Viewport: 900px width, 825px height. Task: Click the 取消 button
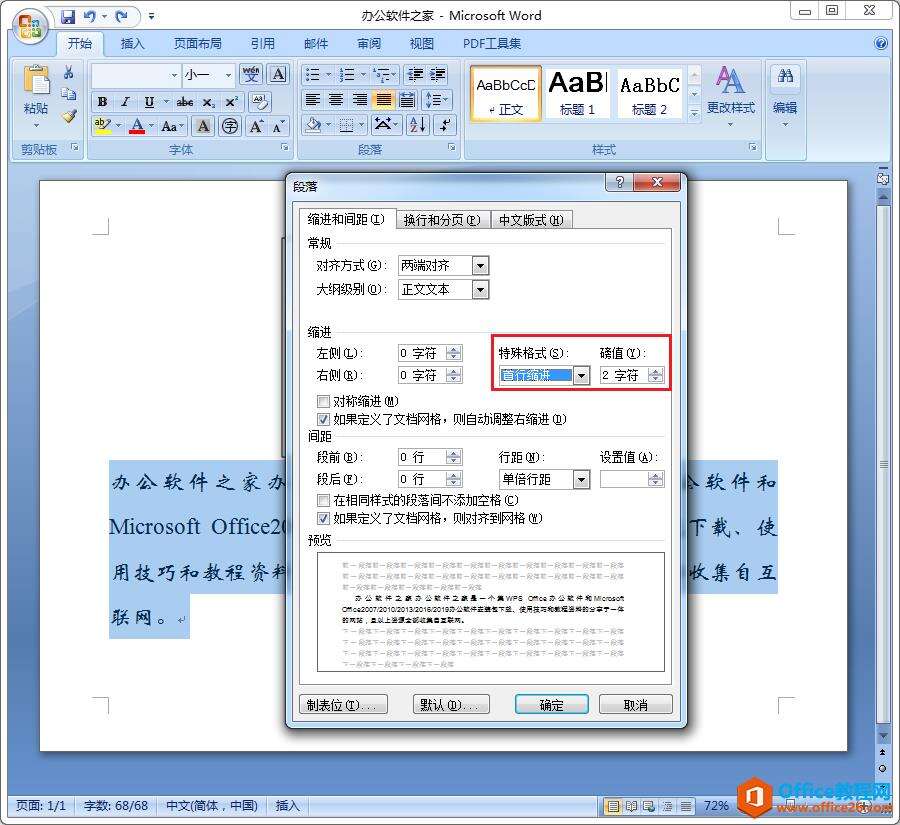pyautogui.click(x=635, y=704)
